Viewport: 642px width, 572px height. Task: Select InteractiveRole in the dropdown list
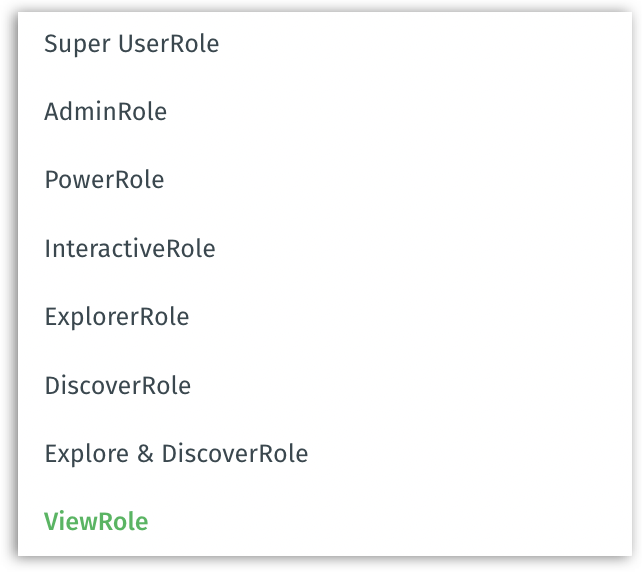tap(325, 248)
